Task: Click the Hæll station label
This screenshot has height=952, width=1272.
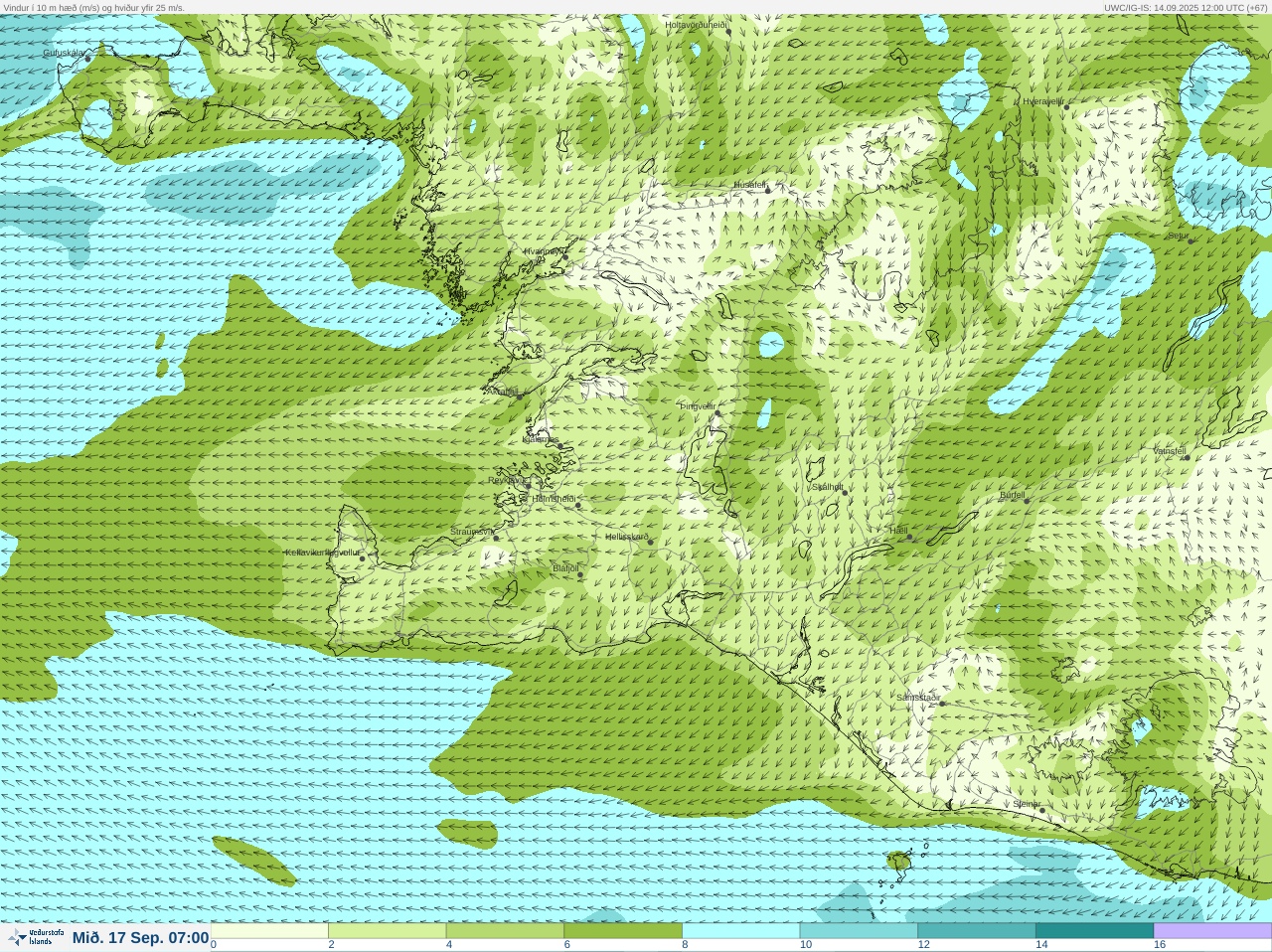Action: tap(898, 531)
